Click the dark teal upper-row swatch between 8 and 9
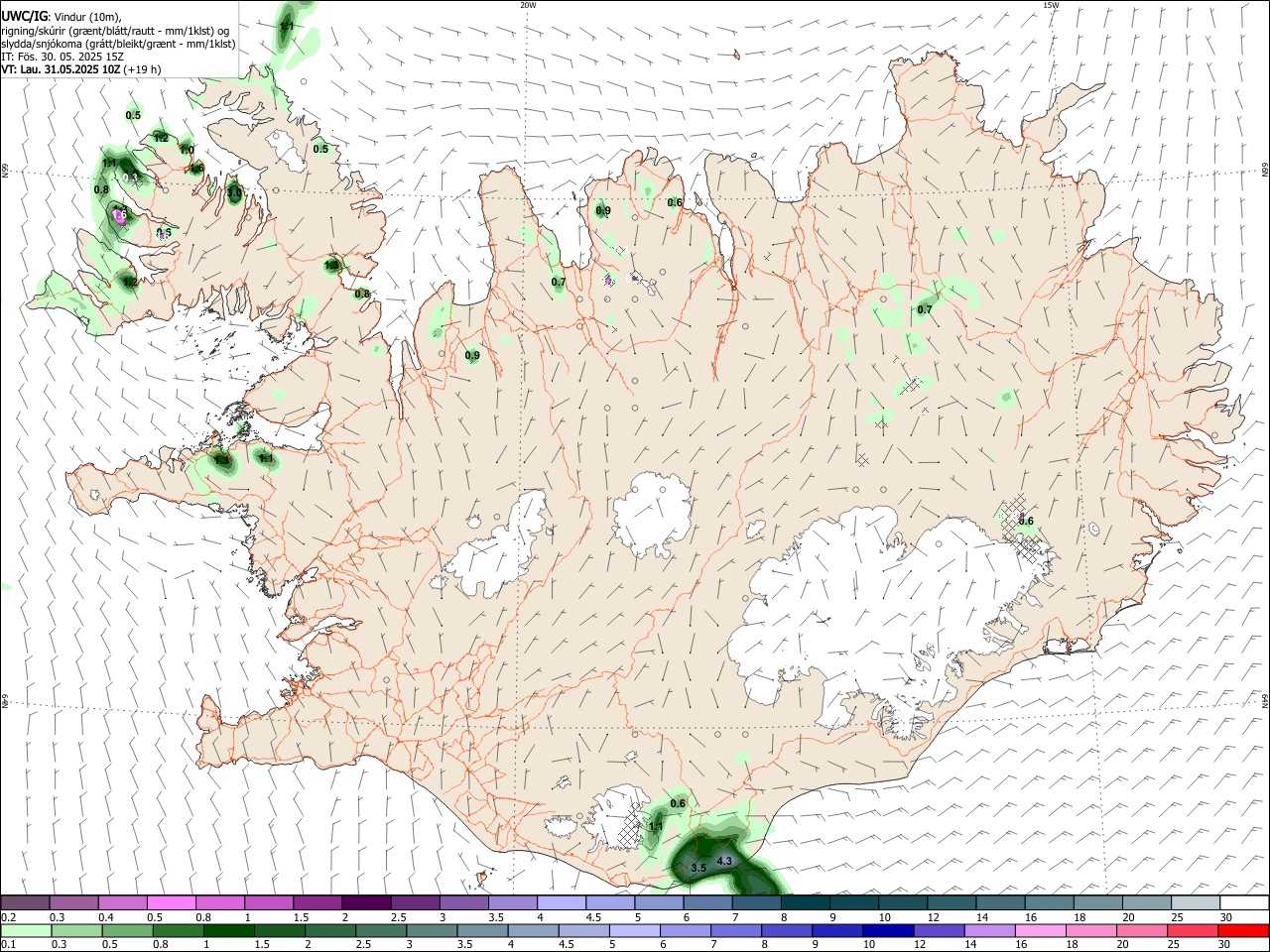 pyautogui.click(x=805, y=902)
